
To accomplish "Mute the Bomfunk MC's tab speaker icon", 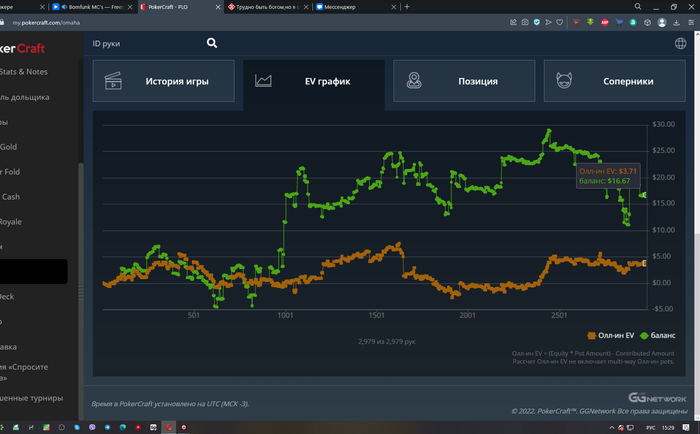I will (64, 7).
